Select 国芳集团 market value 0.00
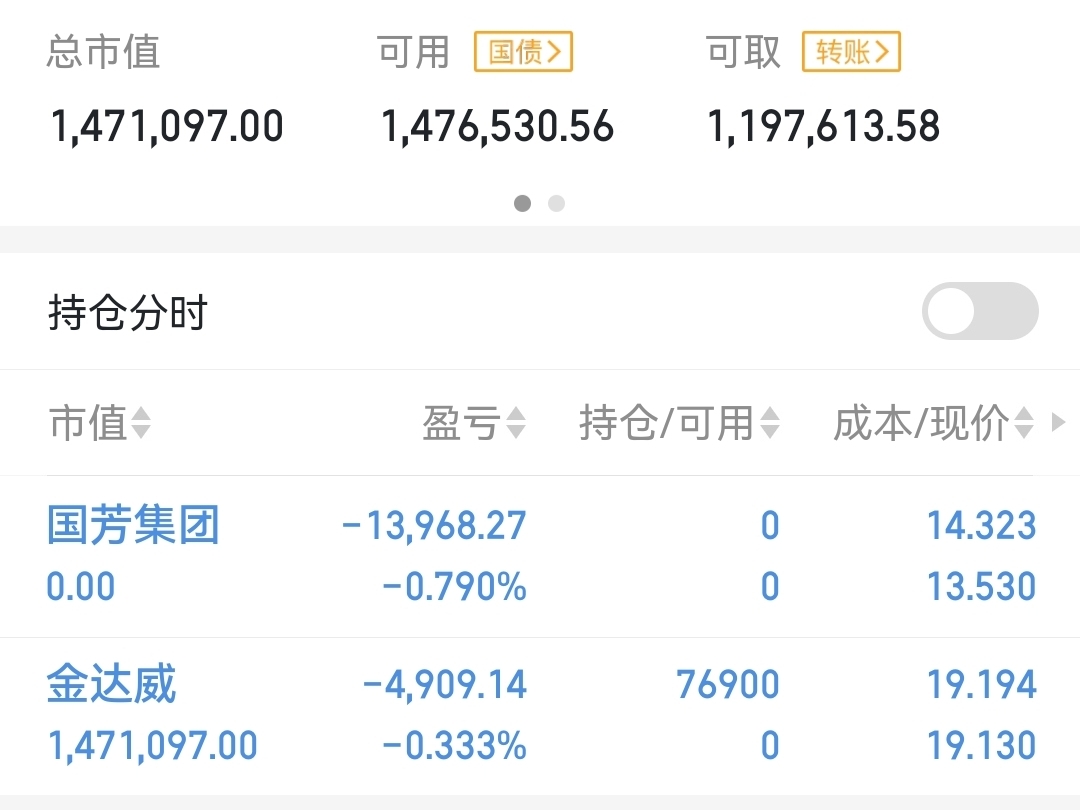The width and height of the screenshot is (1080, 810). tap(81, 587)
